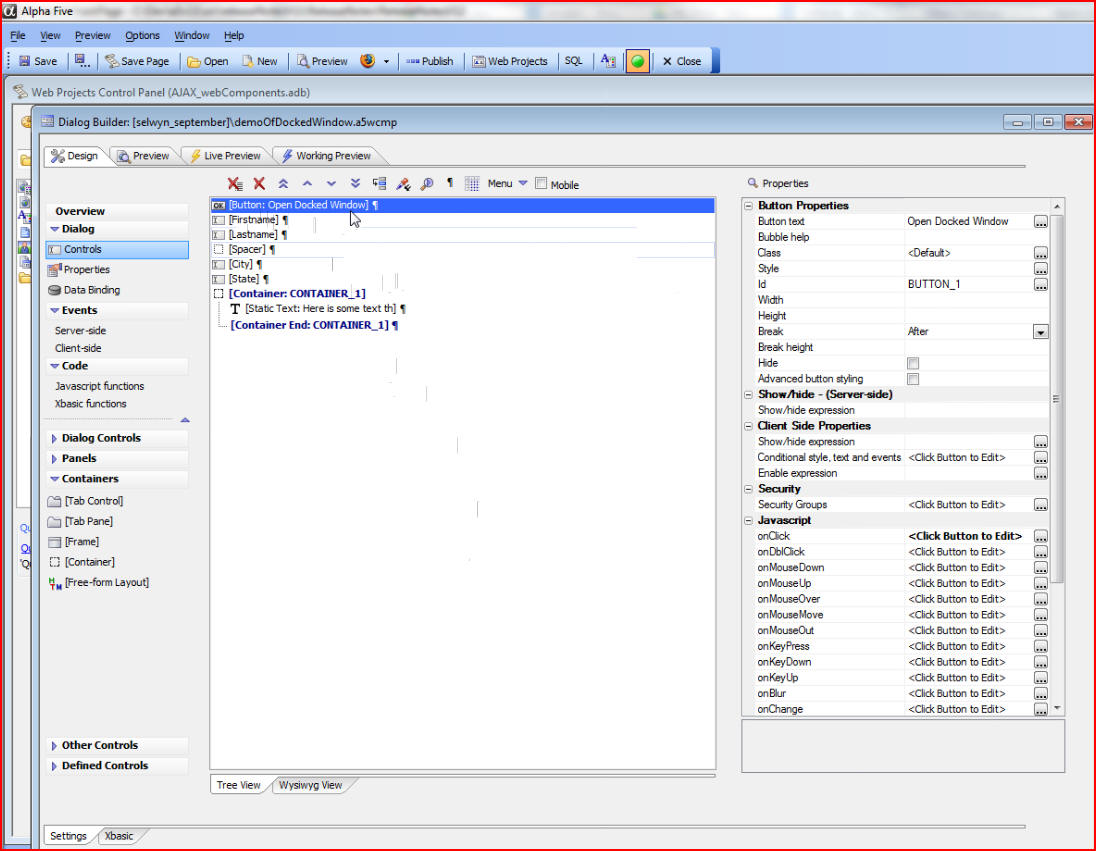Click the Close button in main toolbar
Viewport: 1096px width, 851px height.
pos(682,61)
